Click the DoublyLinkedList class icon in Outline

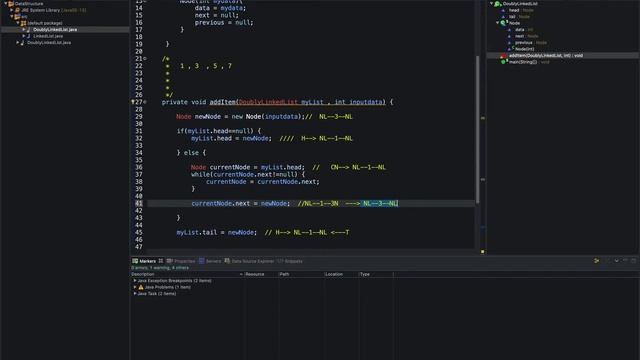coord(497,4)
